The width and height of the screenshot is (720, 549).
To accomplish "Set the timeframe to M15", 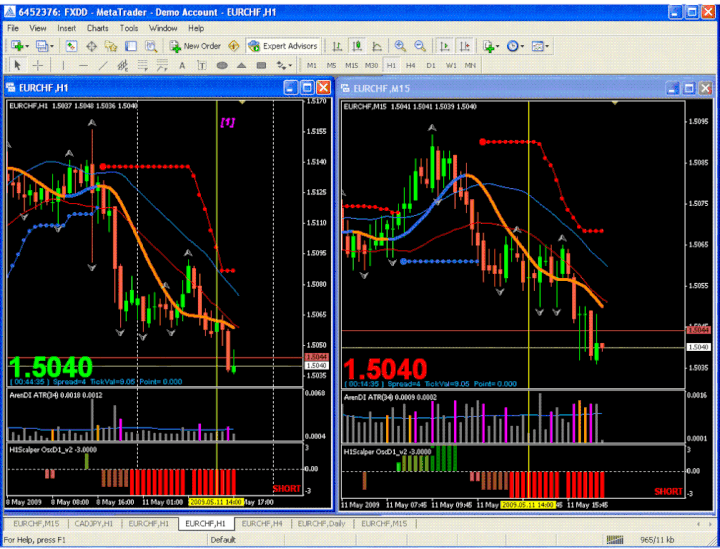I will pyautogui.click(x=351, y=66).
